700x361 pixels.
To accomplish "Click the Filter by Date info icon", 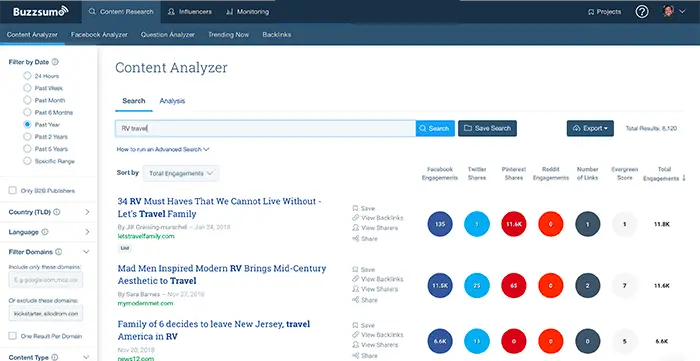I will [x=55, y=62].
